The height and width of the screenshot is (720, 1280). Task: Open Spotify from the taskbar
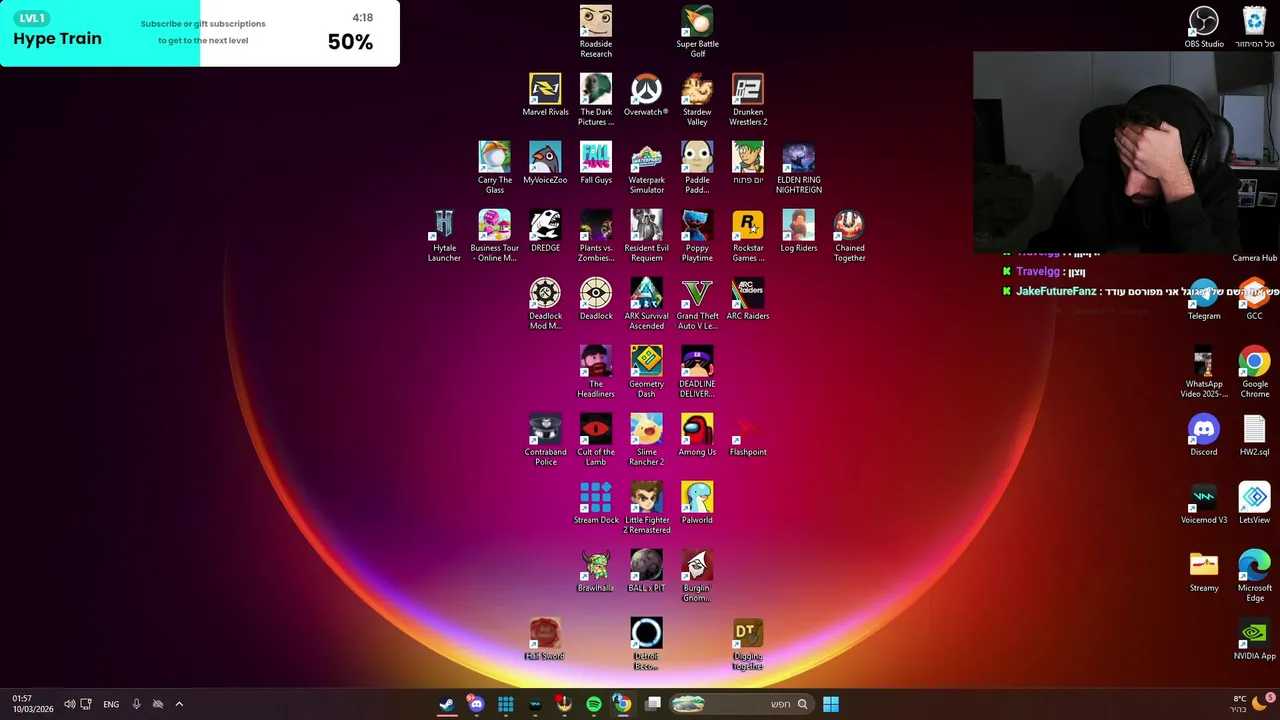click(594, 704)
